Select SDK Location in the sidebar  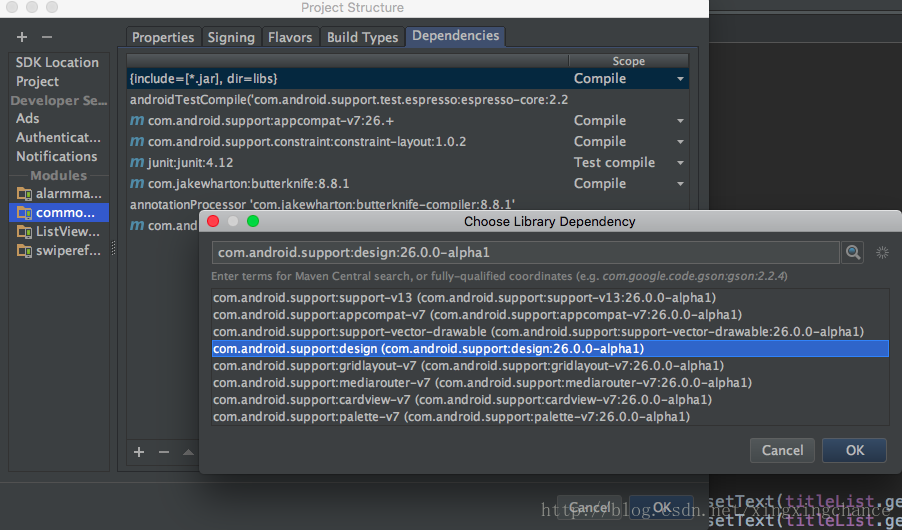[57, 62]
